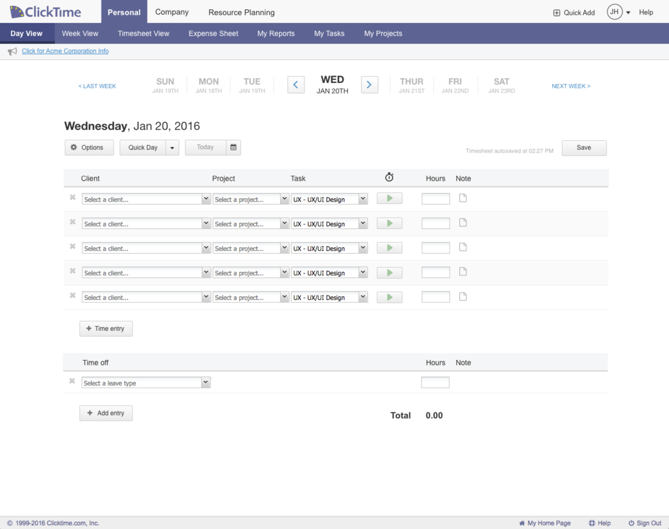The height and width of the screenshot is (529, 669).
Task: Click the ClickTime logo
Action: coord(45,12)
